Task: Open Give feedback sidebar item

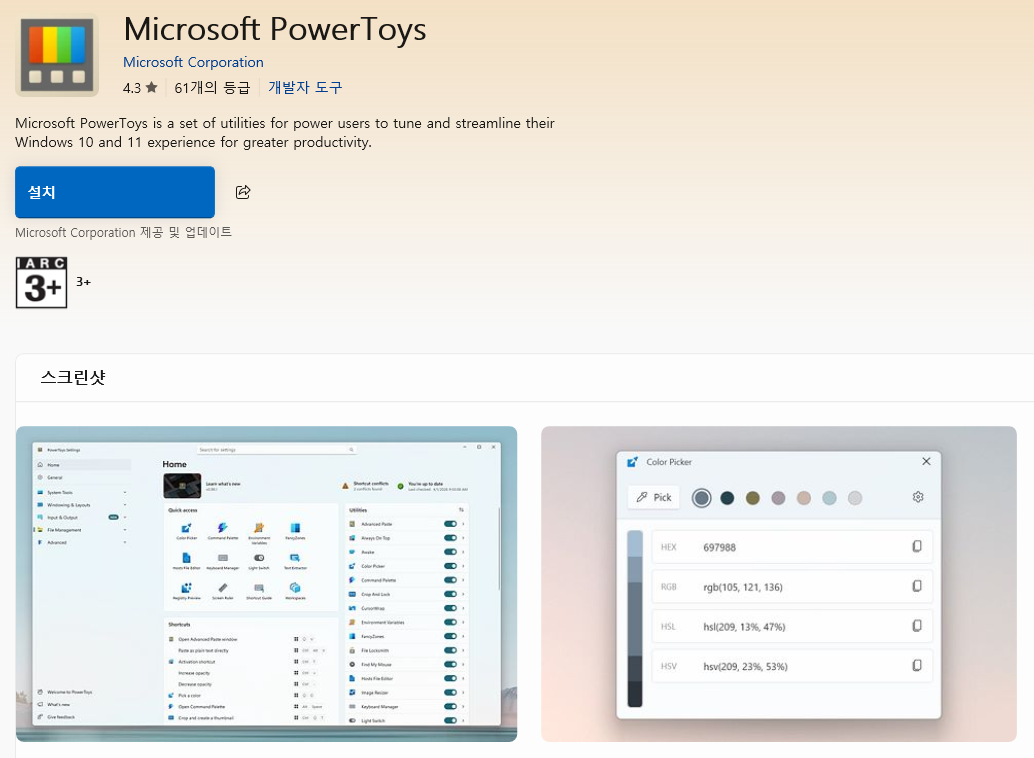Action: (57, 716)
